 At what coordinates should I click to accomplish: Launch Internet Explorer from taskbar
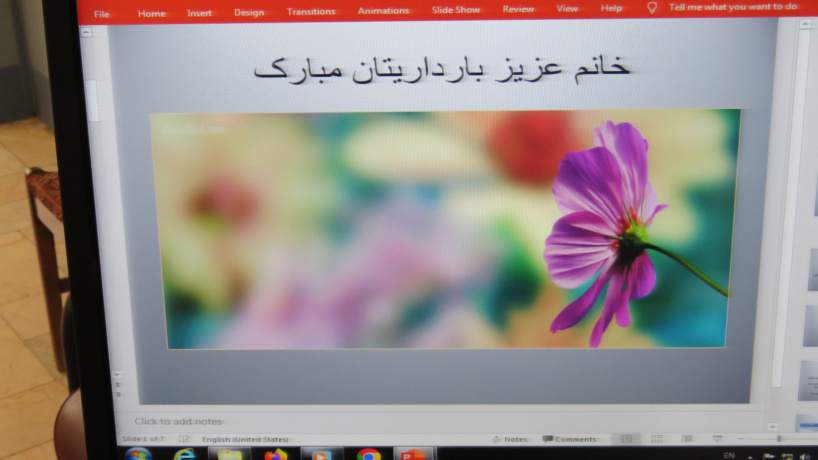click(x=184, y=454)
